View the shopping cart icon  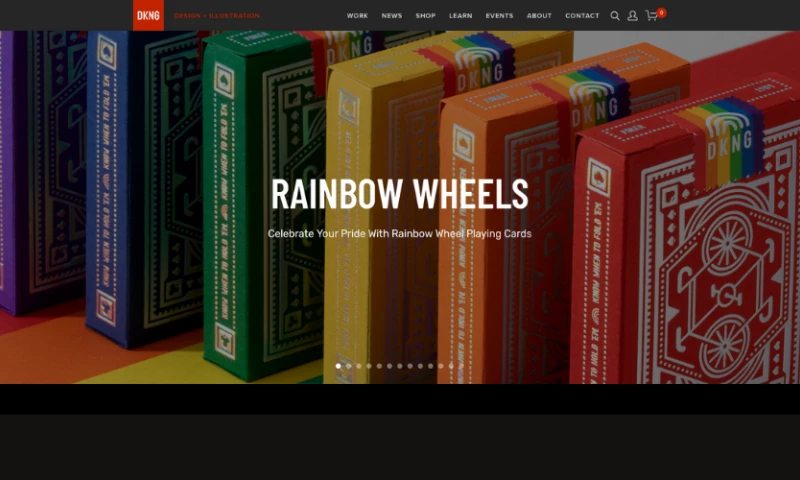click(652, 16)
